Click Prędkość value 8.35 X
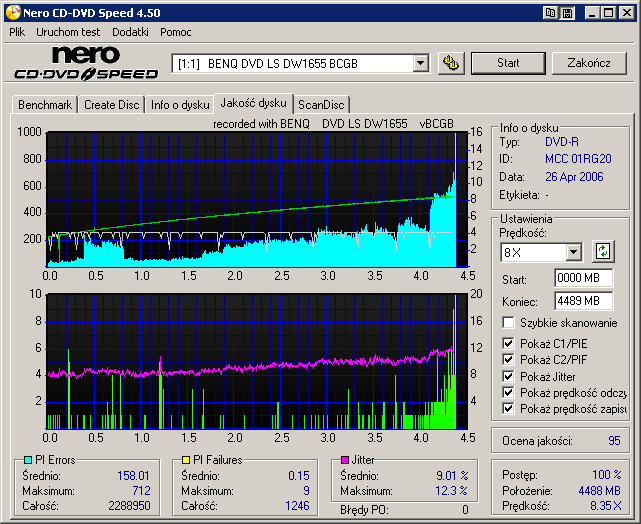The height and width of the screenshot is (524, 641). tap(605, 506)
